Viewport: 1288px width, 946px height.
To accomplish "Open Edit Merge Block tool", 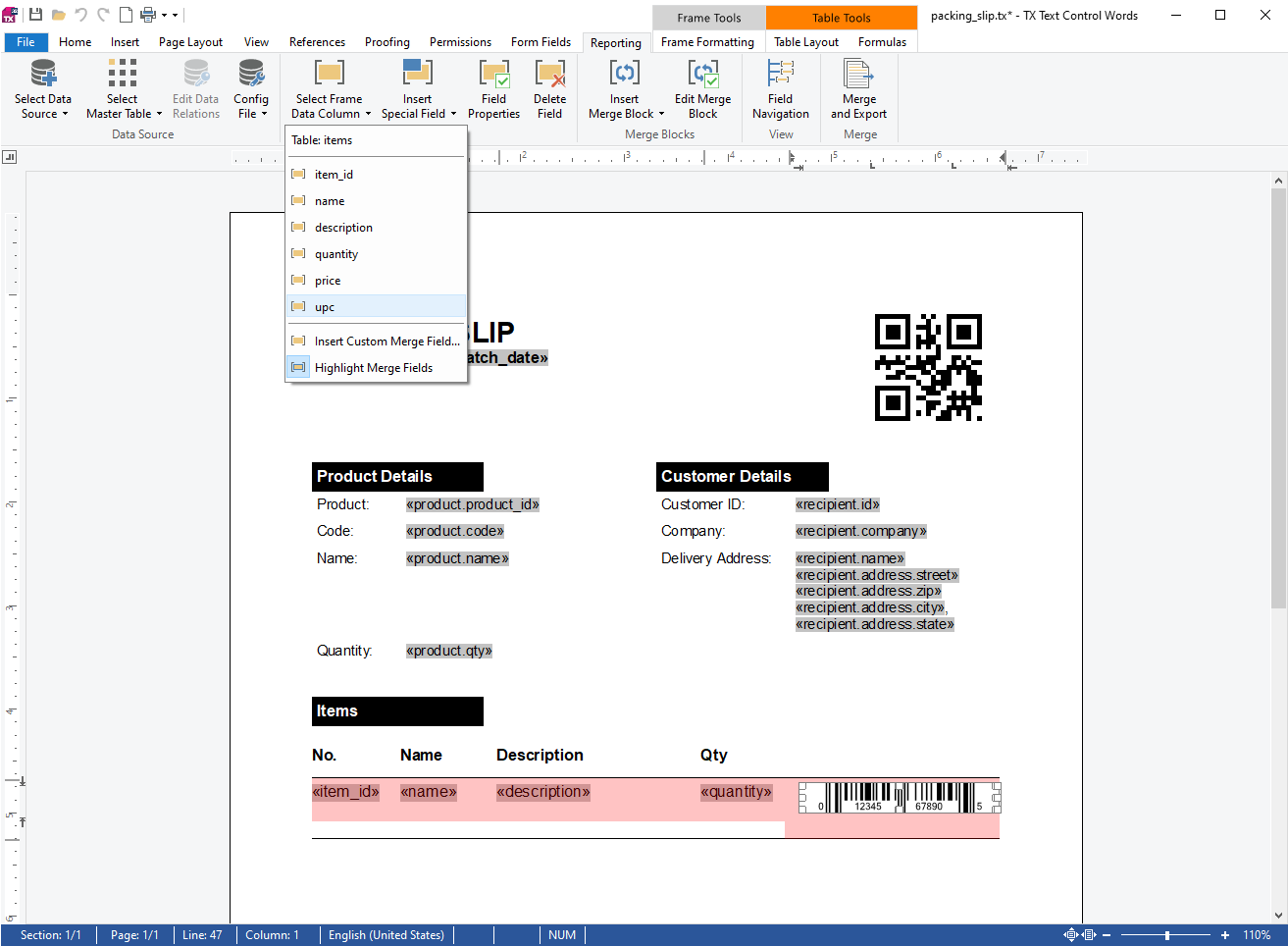I will [702, 75].
